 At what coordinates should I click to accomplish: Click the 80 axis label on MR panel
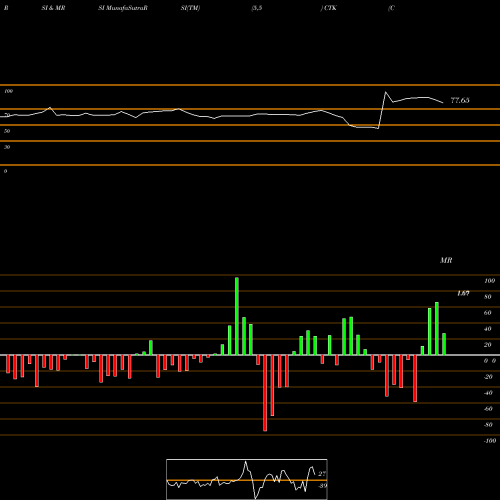(488, 297)
